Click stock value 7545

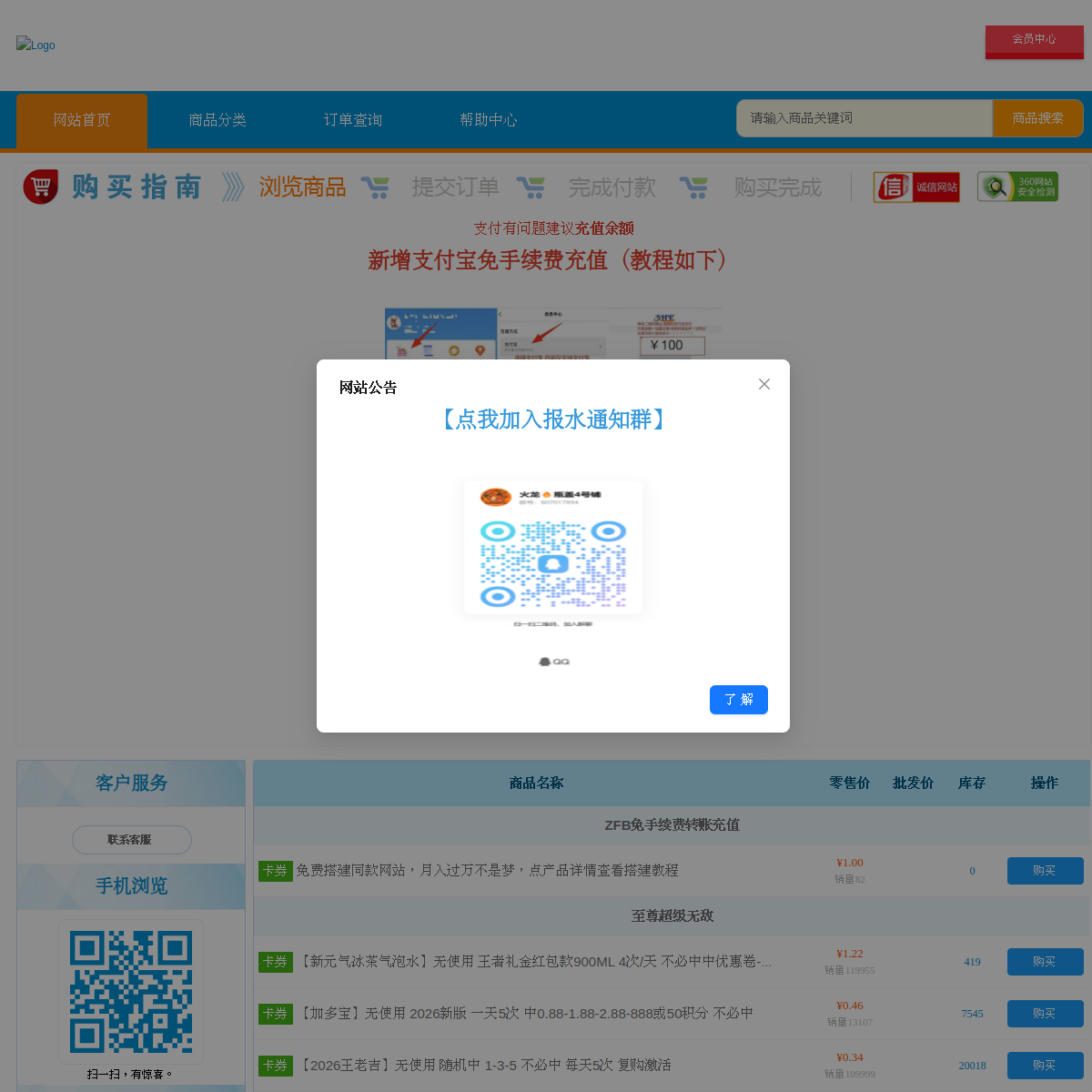[x=972, y=1014]
